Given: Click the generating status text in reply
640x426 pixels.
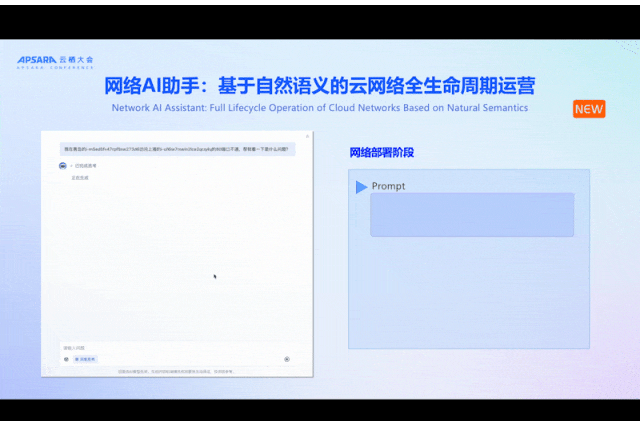Looking at the screenshot, I should pyautogui.click(x=80, y=178).
